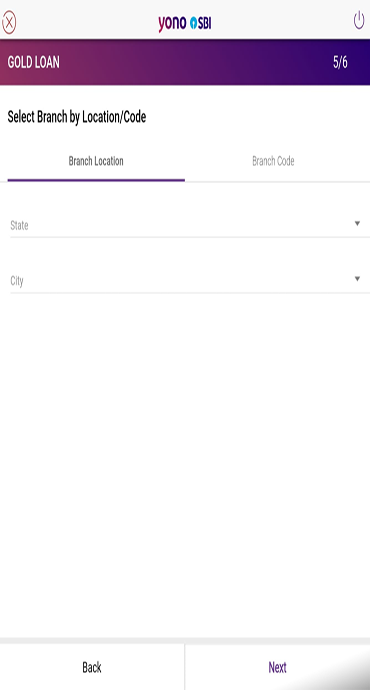Select the Branch Location tab
Viewport: 370px width, 690px height.
[x=96, y=161]
